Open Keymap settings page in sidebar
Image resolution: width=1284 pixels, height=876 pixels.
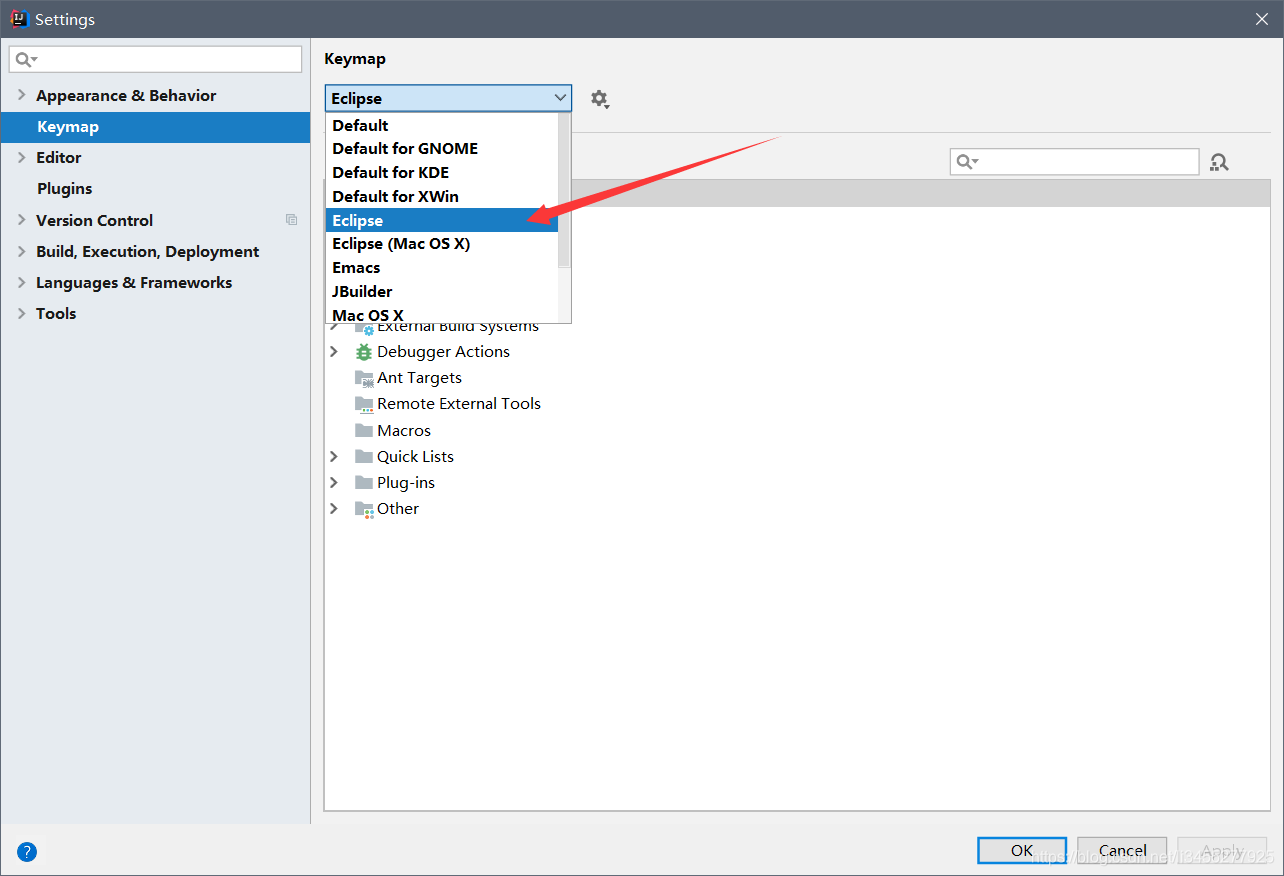pyautogui.click(x=155, y=127)
